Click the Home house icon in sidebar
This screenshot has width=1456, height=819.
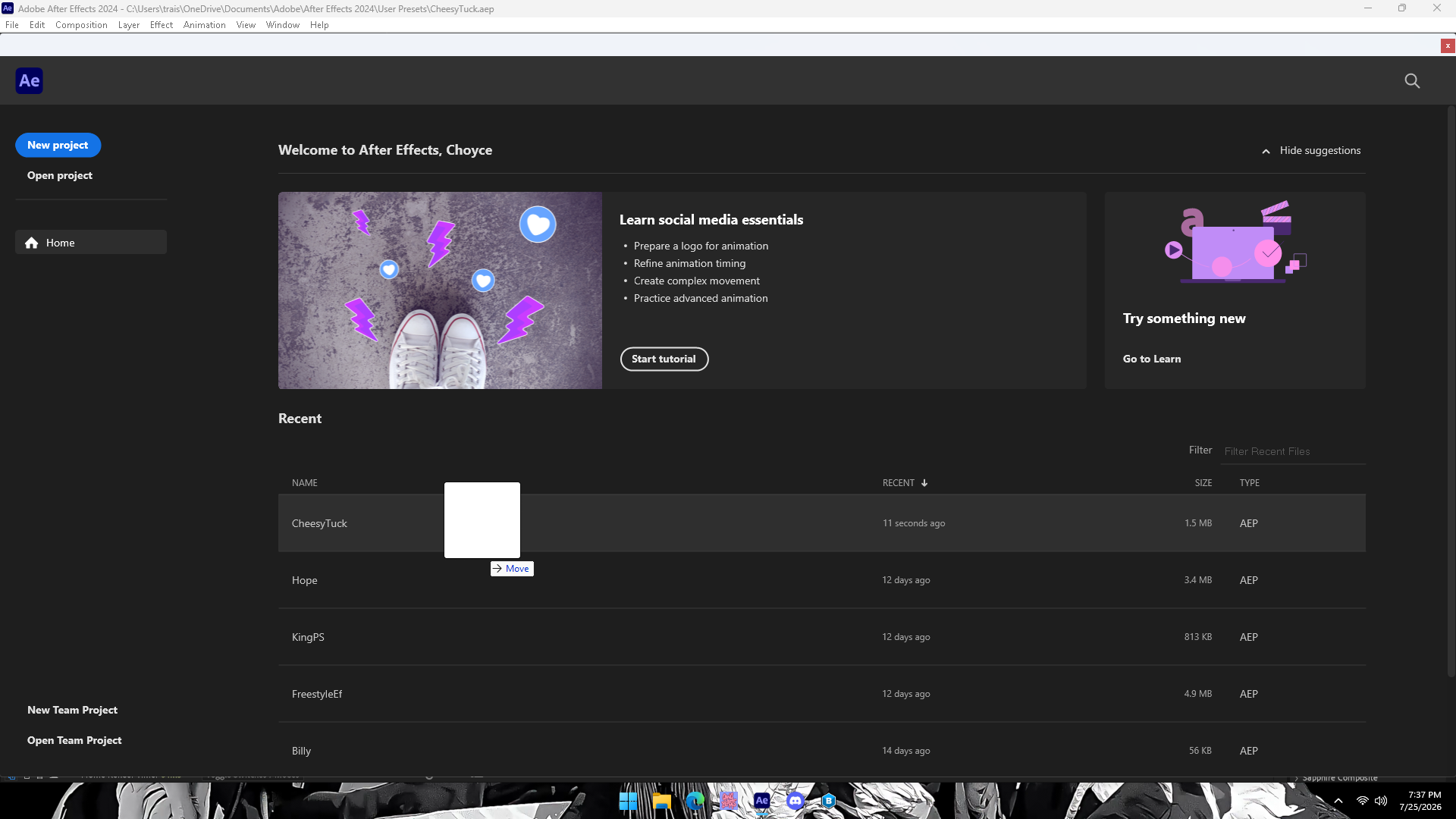31,243
